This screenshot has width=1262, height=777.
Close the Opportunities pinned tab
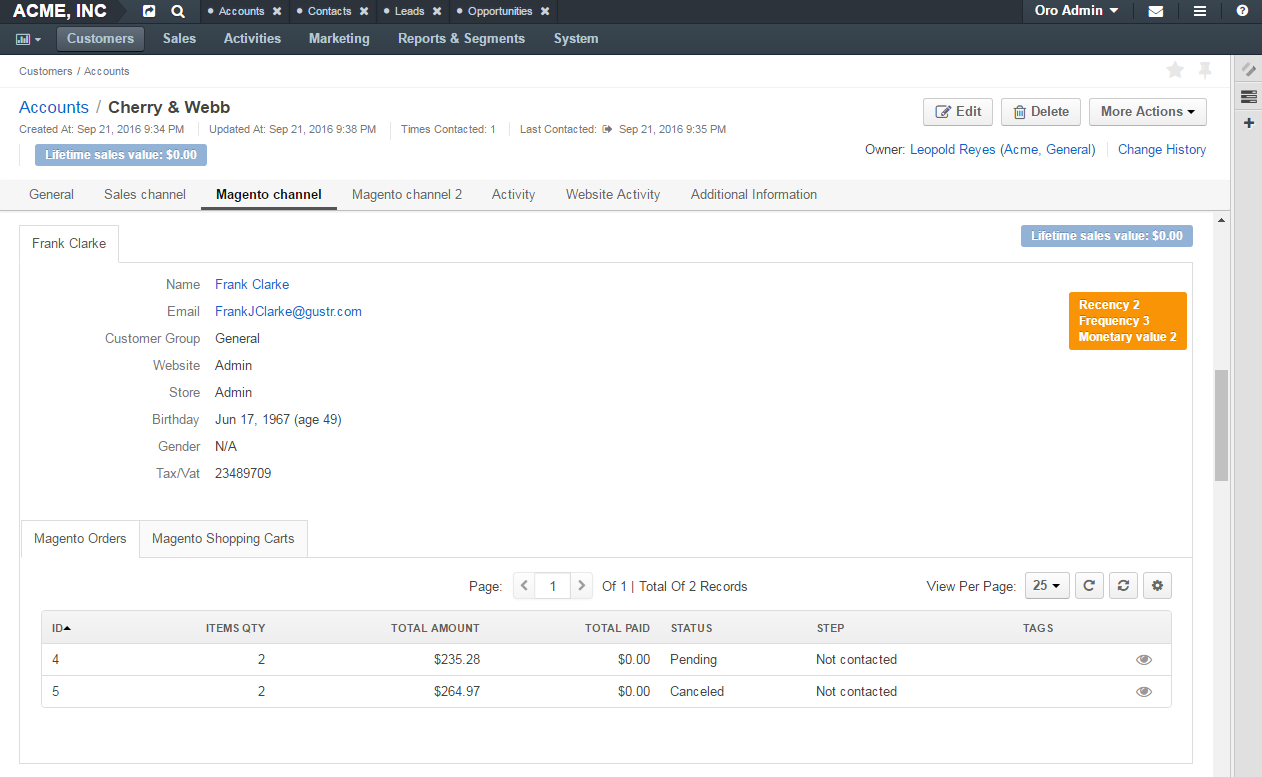(545, 11)
